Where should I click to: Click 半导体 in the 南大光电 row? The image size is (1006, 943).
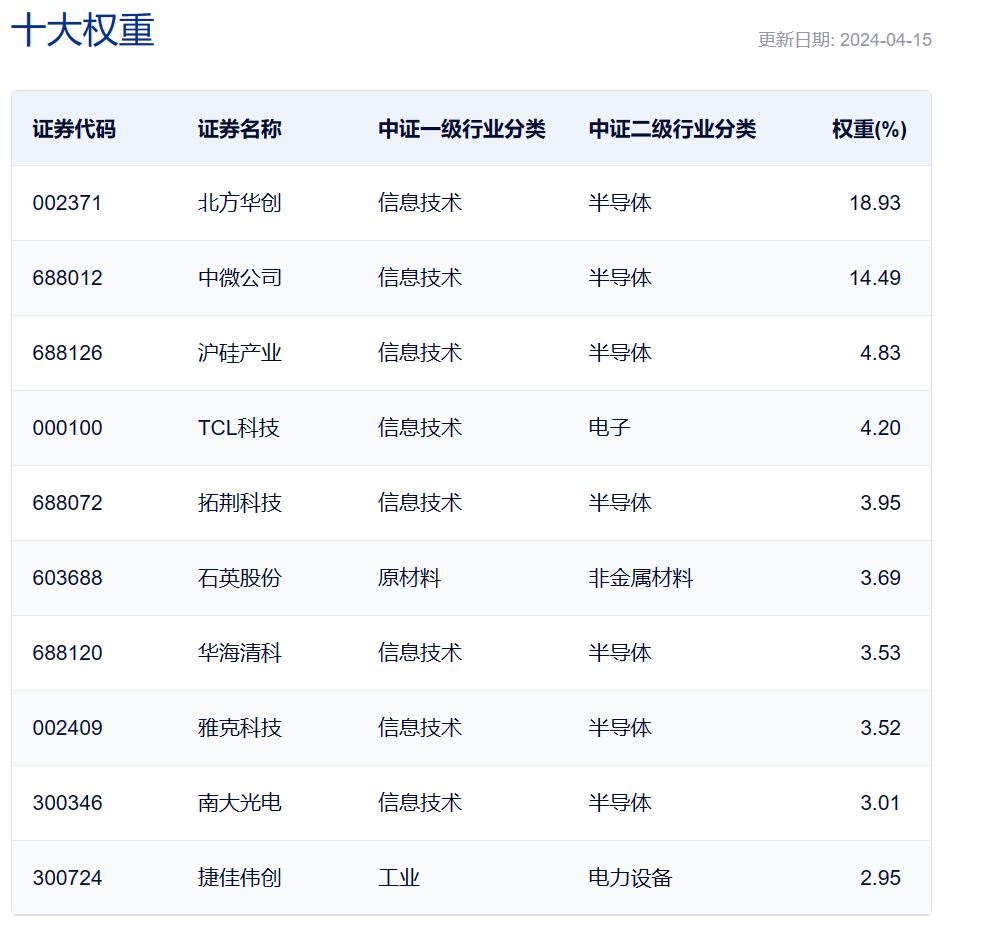point(620,803)
